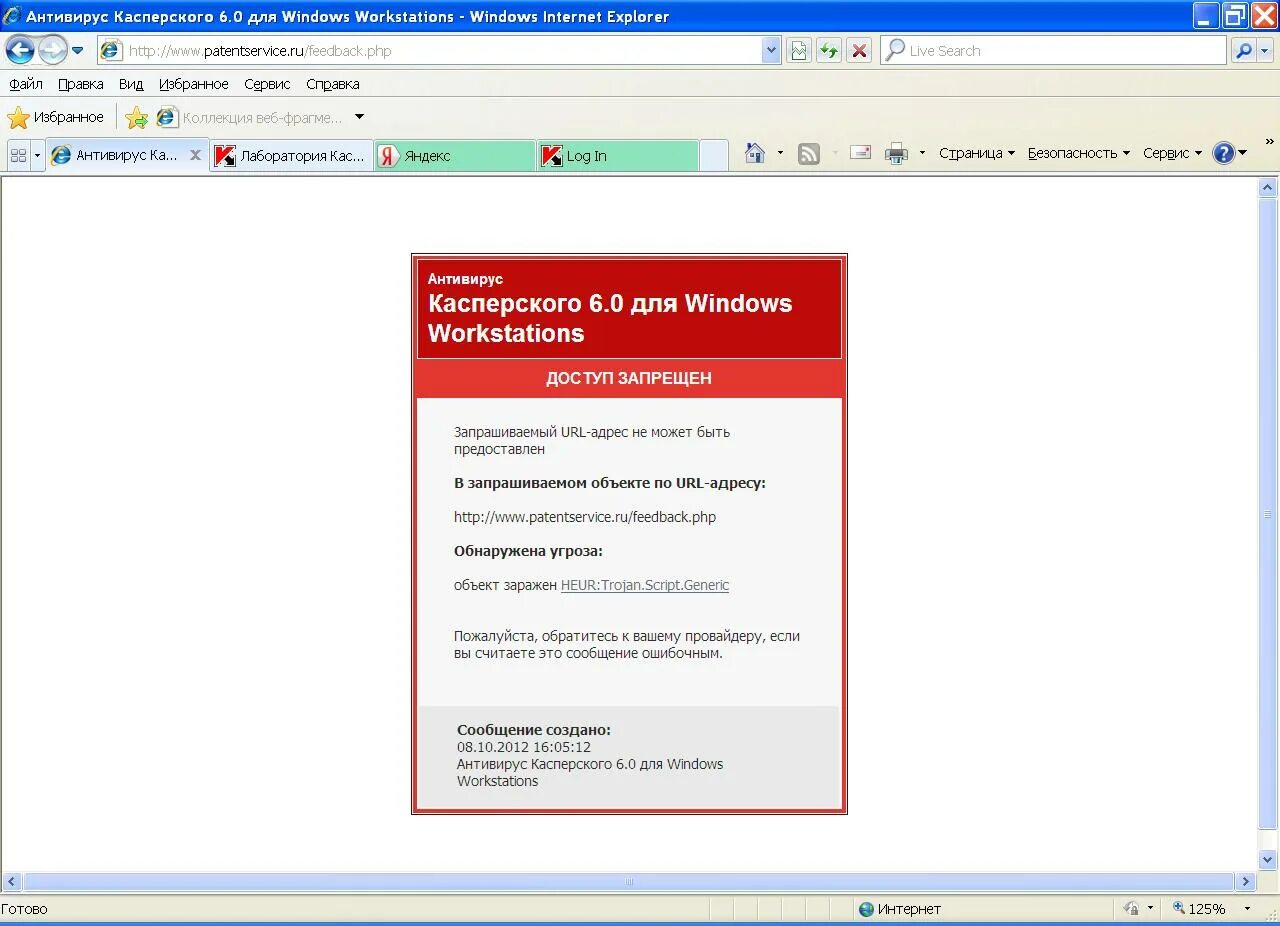Go to Home page icon
Screen dimensions: 1280x926
coord(755,153)
